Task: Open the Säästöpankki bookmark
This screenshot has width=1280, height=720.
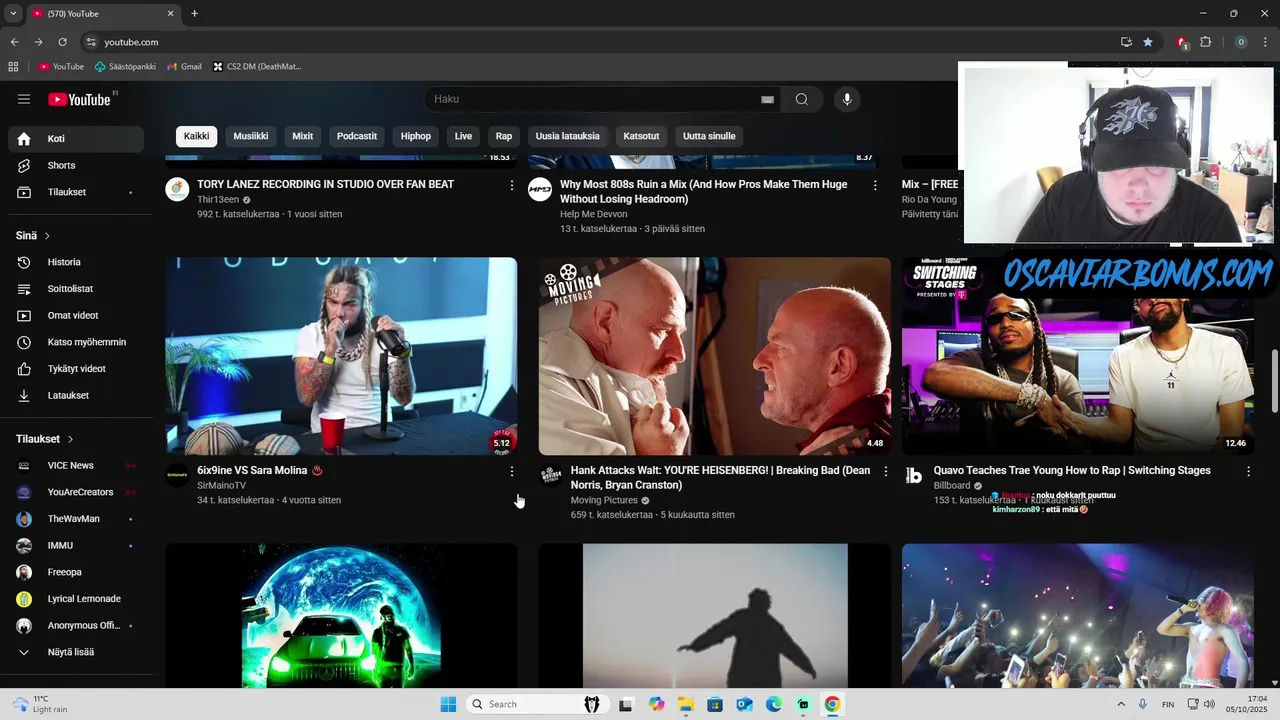Action: click(x=125, y=67)
